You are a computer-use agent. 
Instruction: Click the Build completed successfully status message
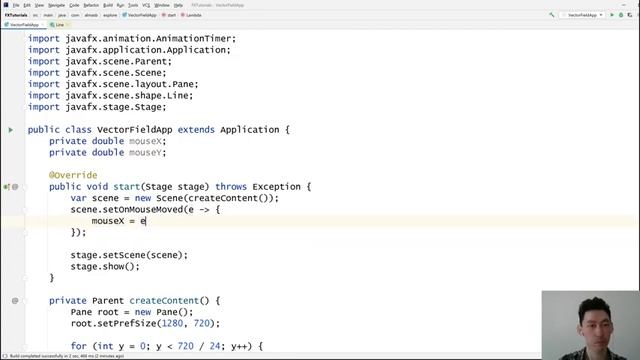click(67, 356)
